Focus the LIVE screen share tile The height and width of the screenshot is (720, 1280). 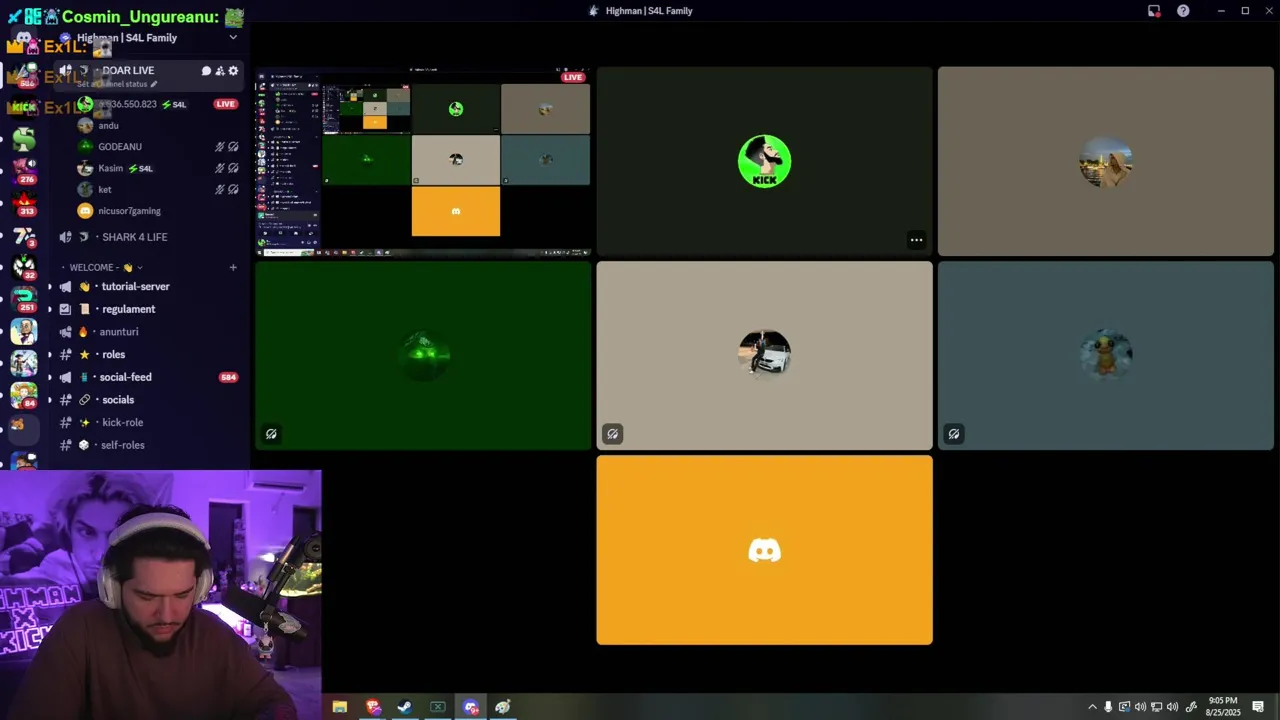tap(423, 161)
